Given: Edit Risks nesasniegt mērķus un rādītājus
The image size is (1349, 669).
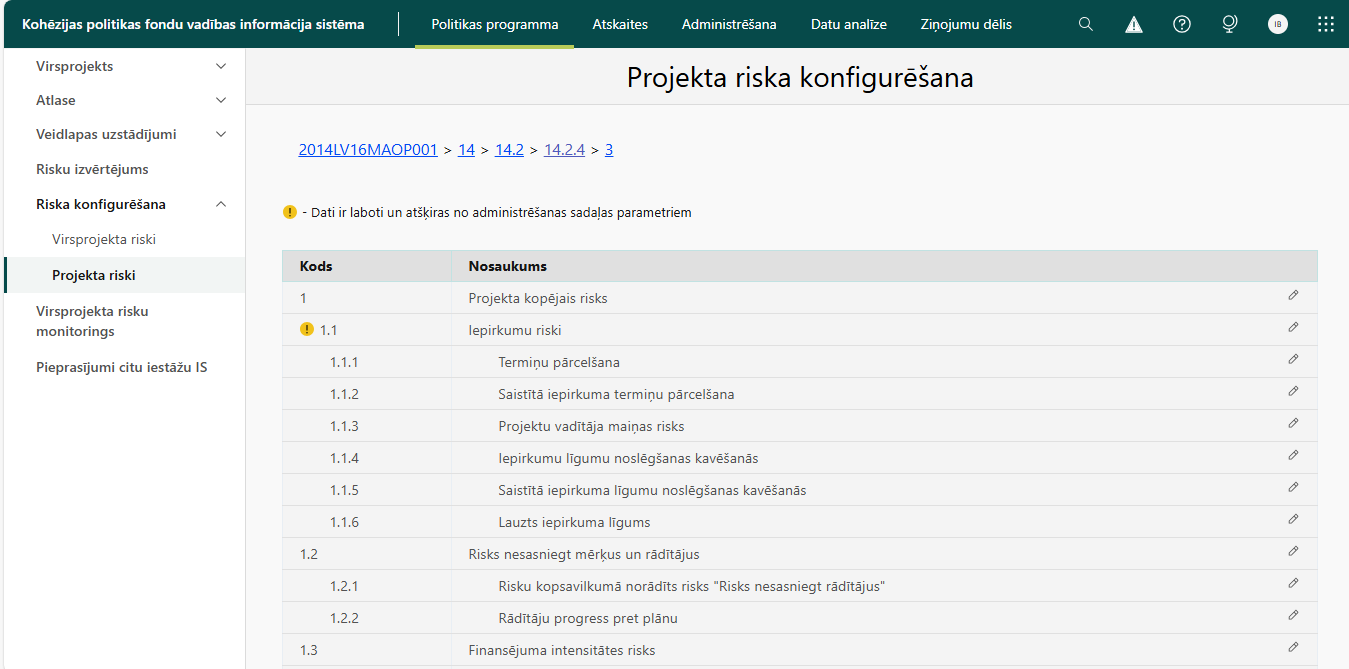Looking at the screenshot, I should [x=1293, y=552].
